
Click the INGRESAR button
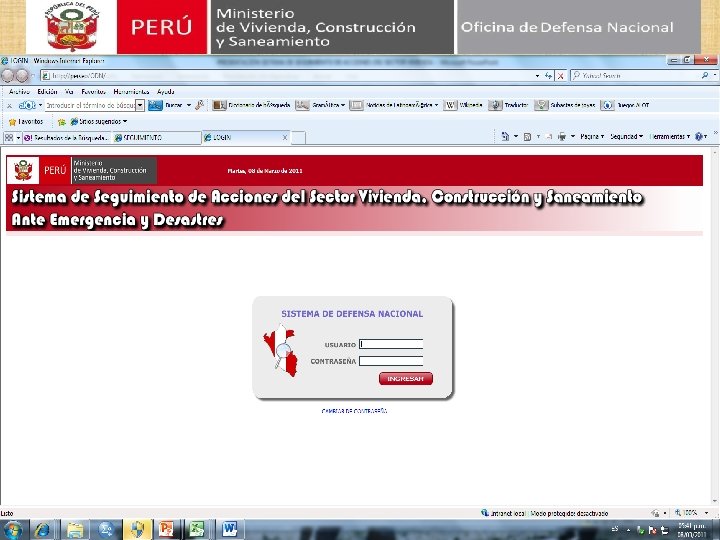[405, 379]
